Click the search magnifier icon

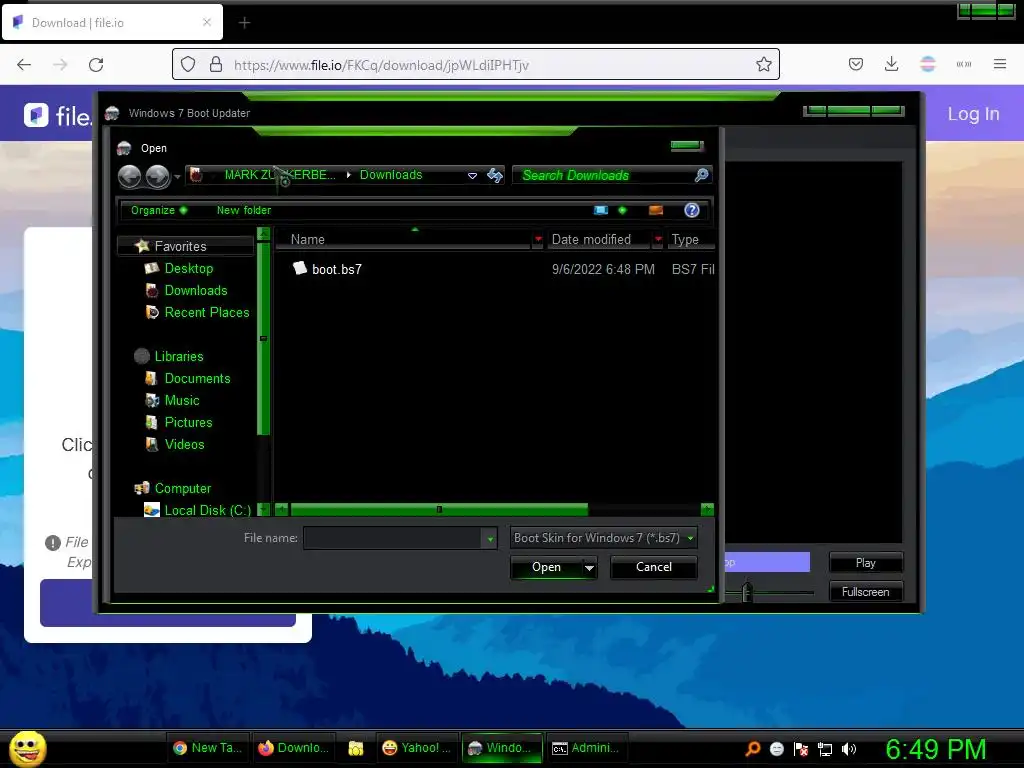[701, 175]
